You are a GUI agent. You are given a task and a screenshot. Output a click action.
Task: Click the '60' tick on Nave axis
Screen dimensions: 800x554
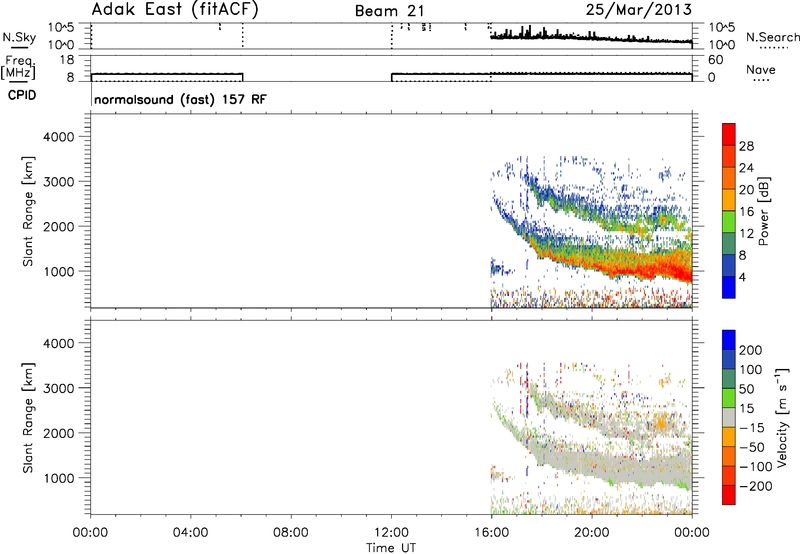point(715,60)
